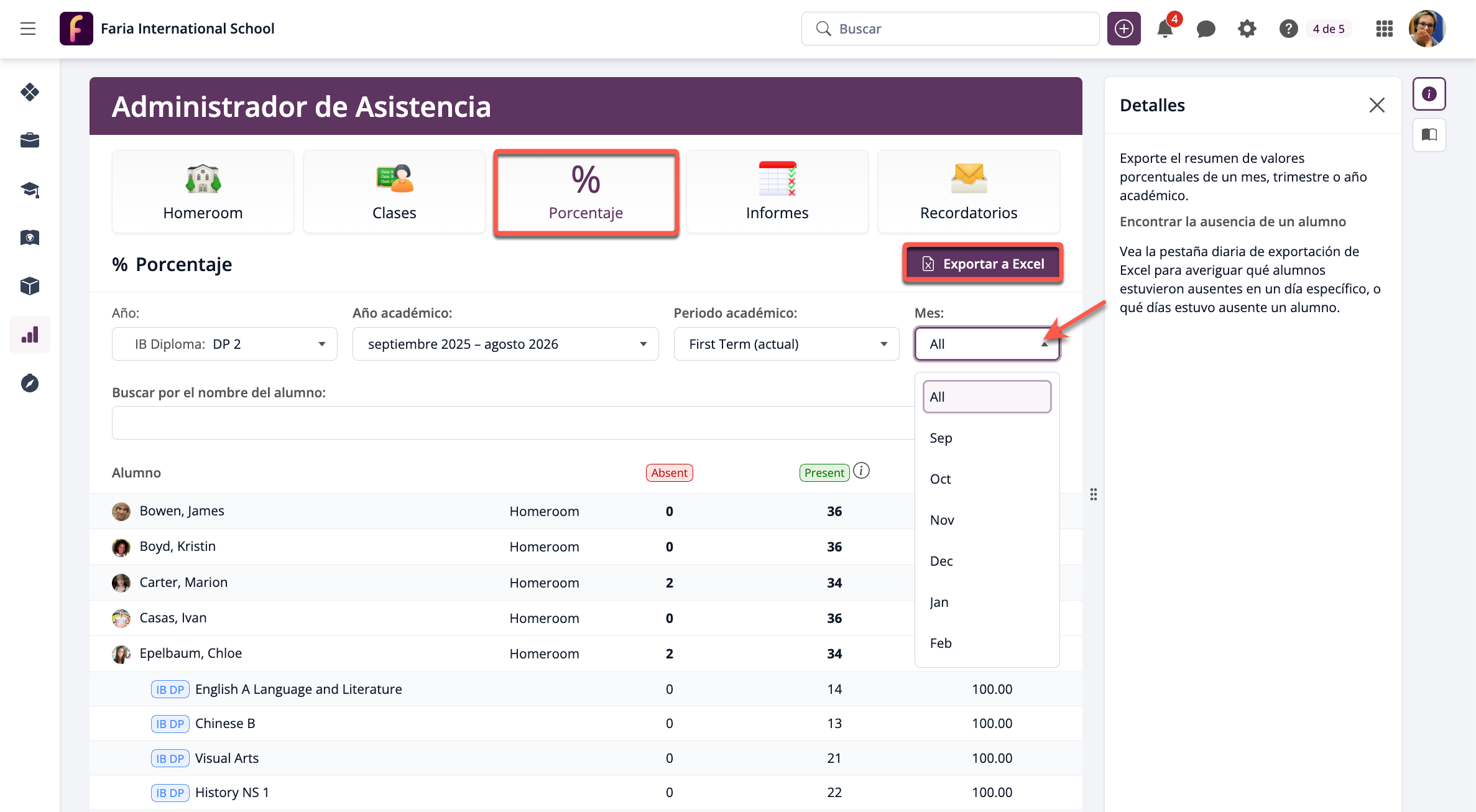Open the app launcher grid icon
This screenshot has width=1476, height=812.
(x=1384, y=29)
